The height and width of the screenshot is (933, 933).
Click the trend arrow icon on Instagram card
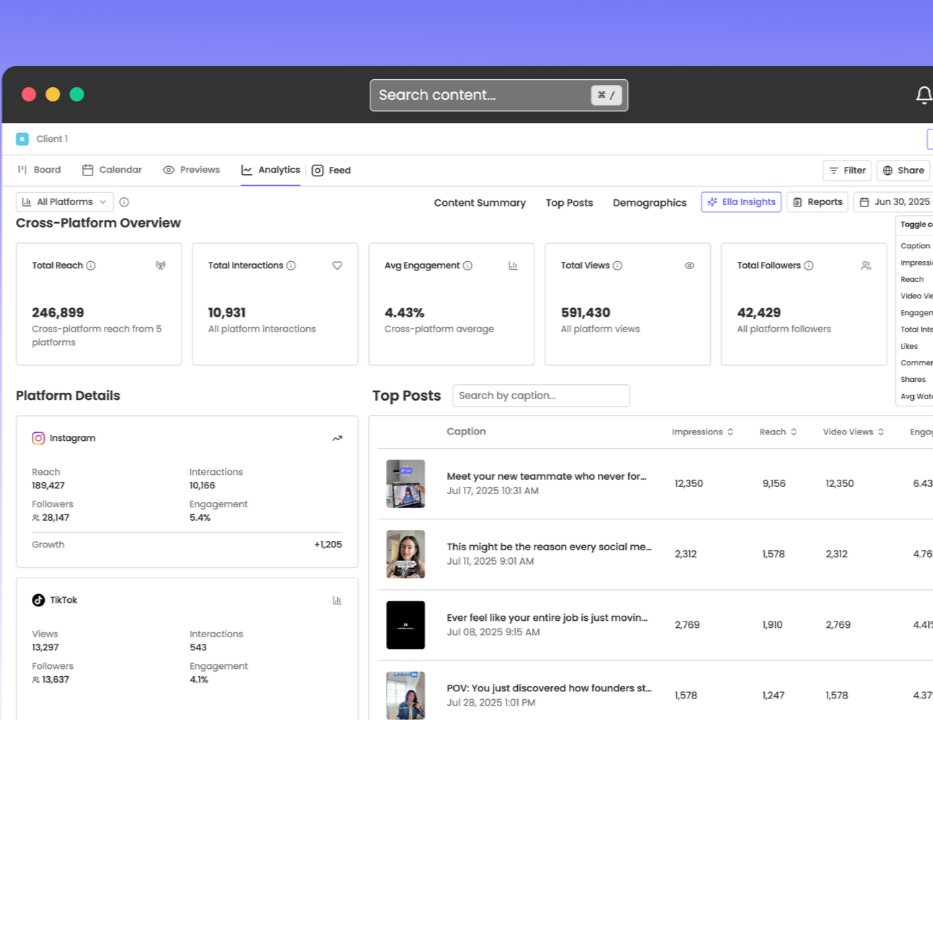click(337, 439)
